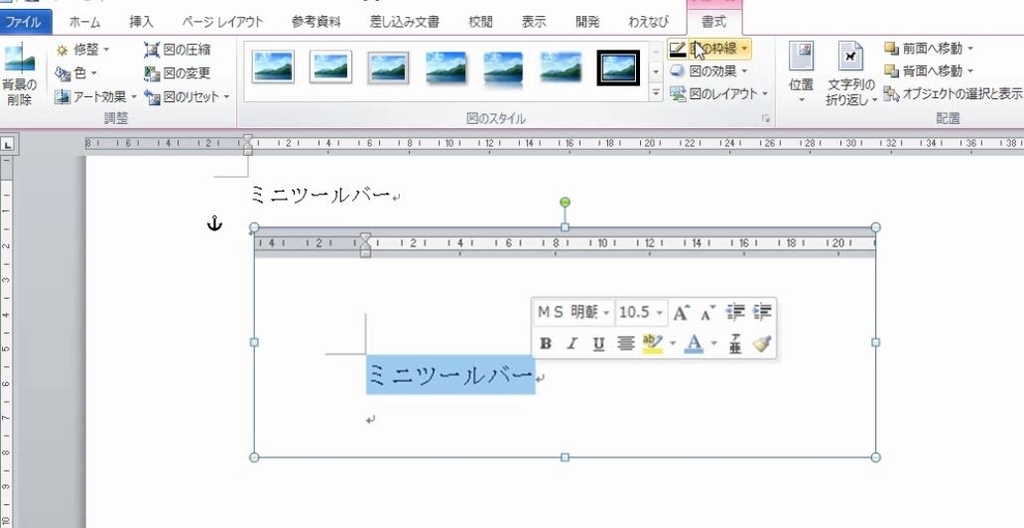1024x528 pixels.
Task: Toggle bold in the mini toolbar
Action: (546, 344)
